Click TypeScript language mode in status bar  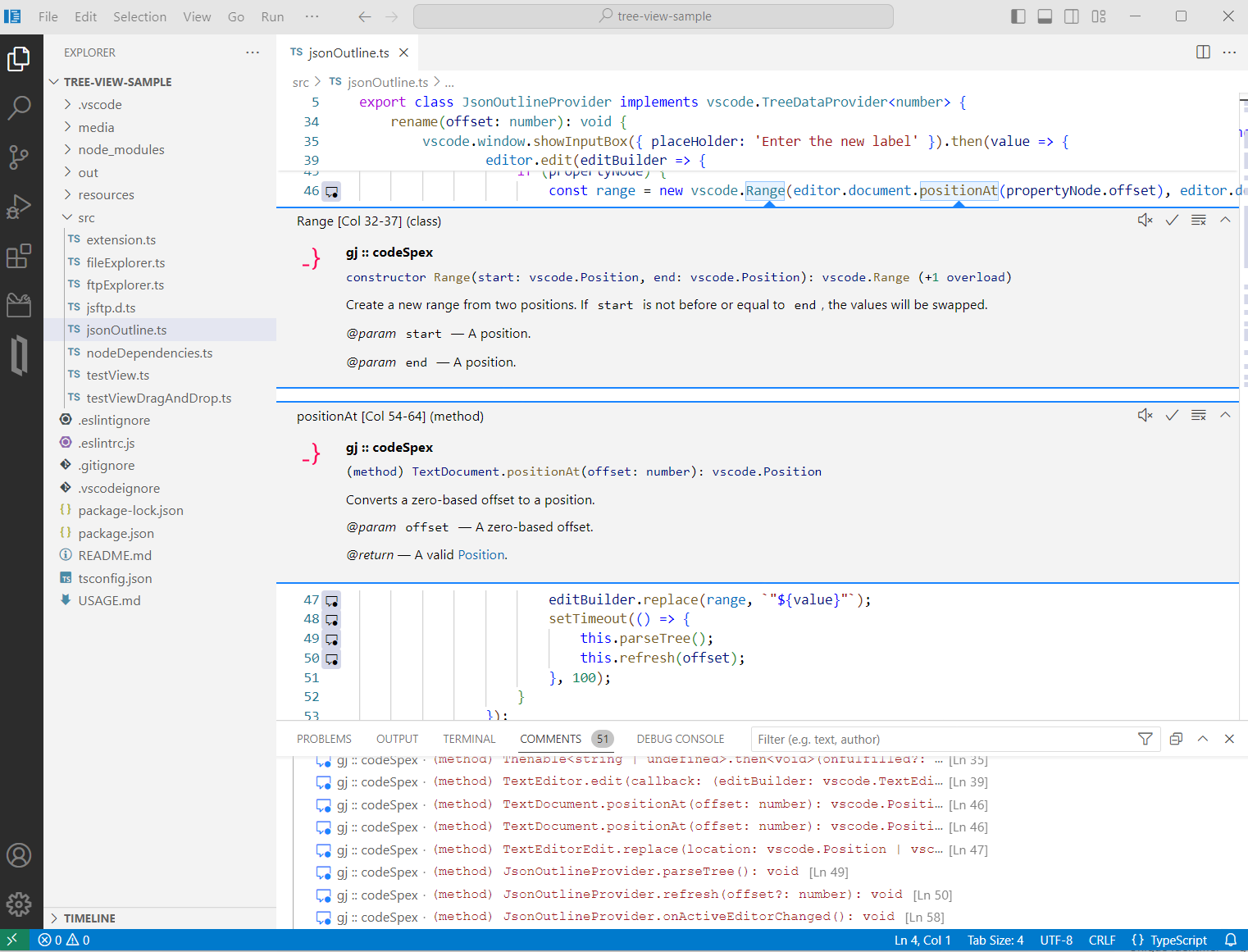click(1169, 941)
